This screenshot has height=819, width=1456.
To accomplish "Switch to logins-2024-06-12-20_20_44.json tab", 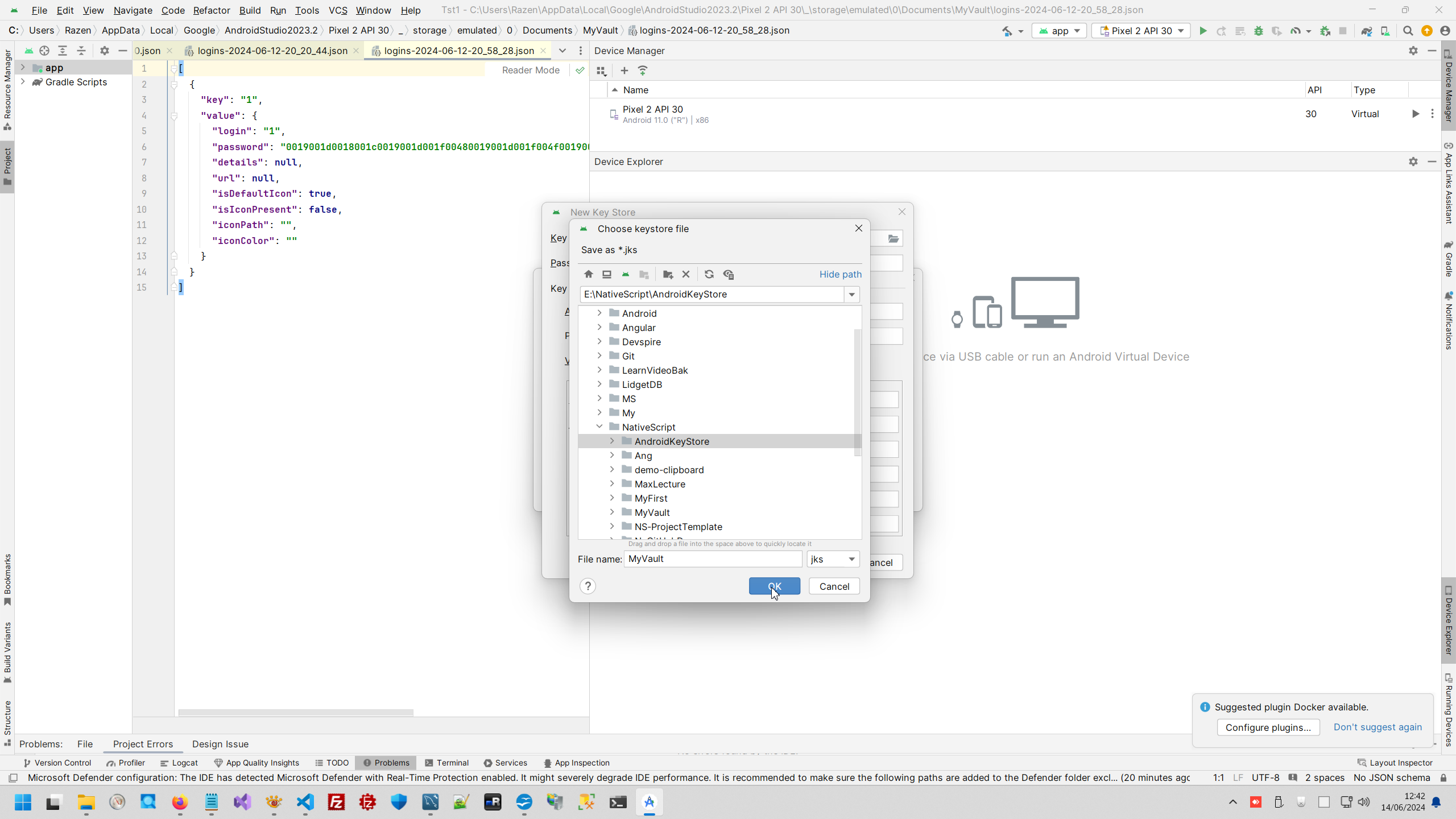I will tap(272, 51).
